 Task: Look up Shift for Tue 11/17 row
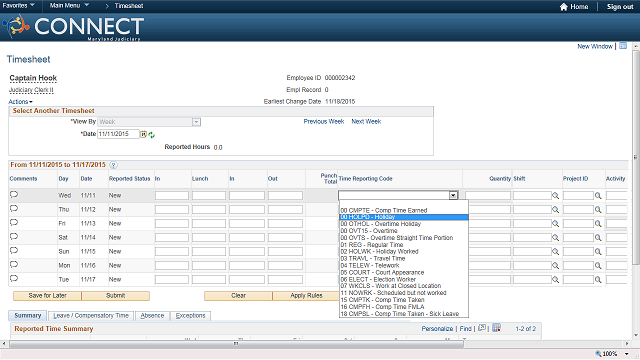(x=556, y=280)
